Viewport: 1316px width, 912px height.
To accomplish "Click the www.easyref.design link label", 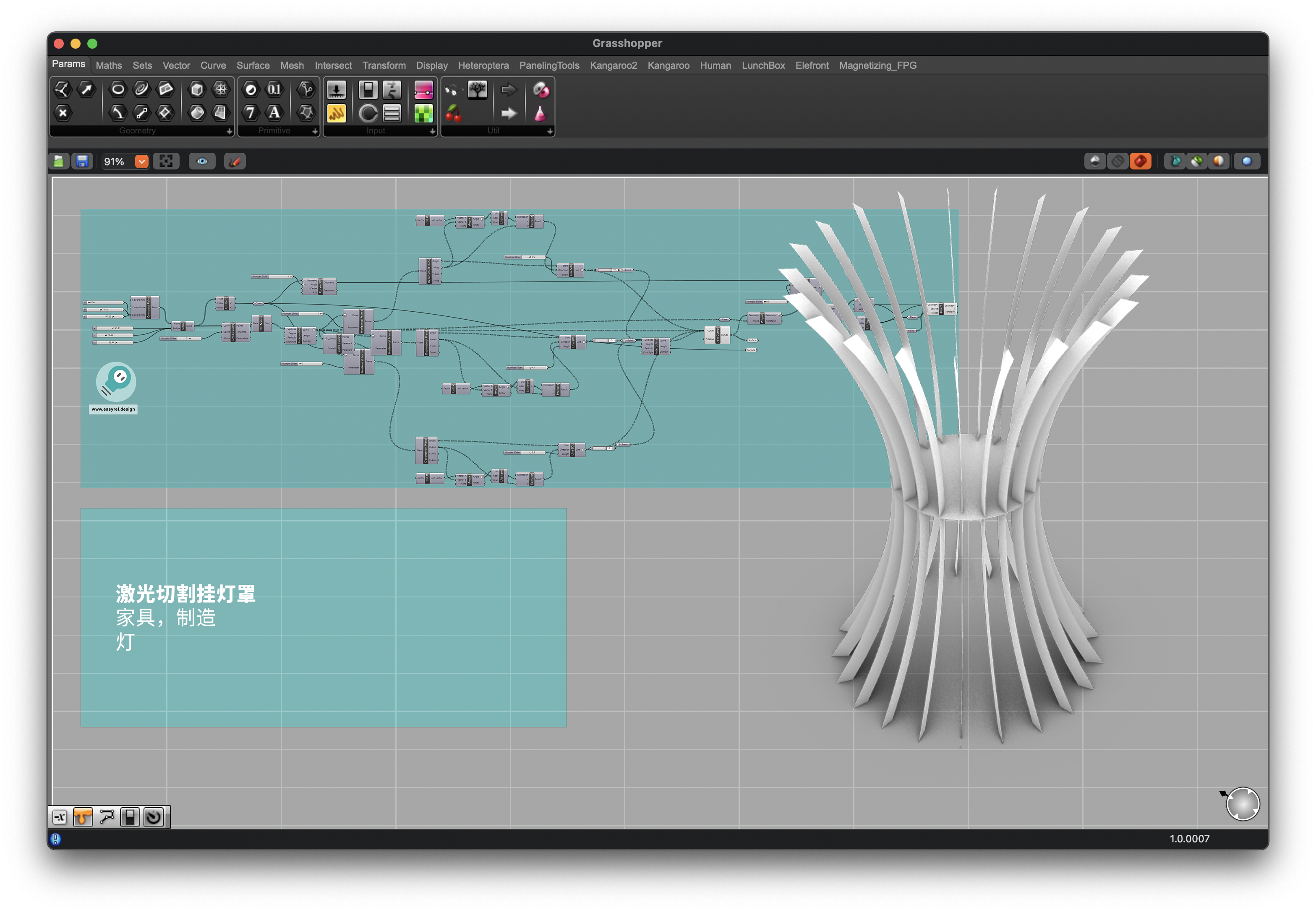I will point(113,409).
